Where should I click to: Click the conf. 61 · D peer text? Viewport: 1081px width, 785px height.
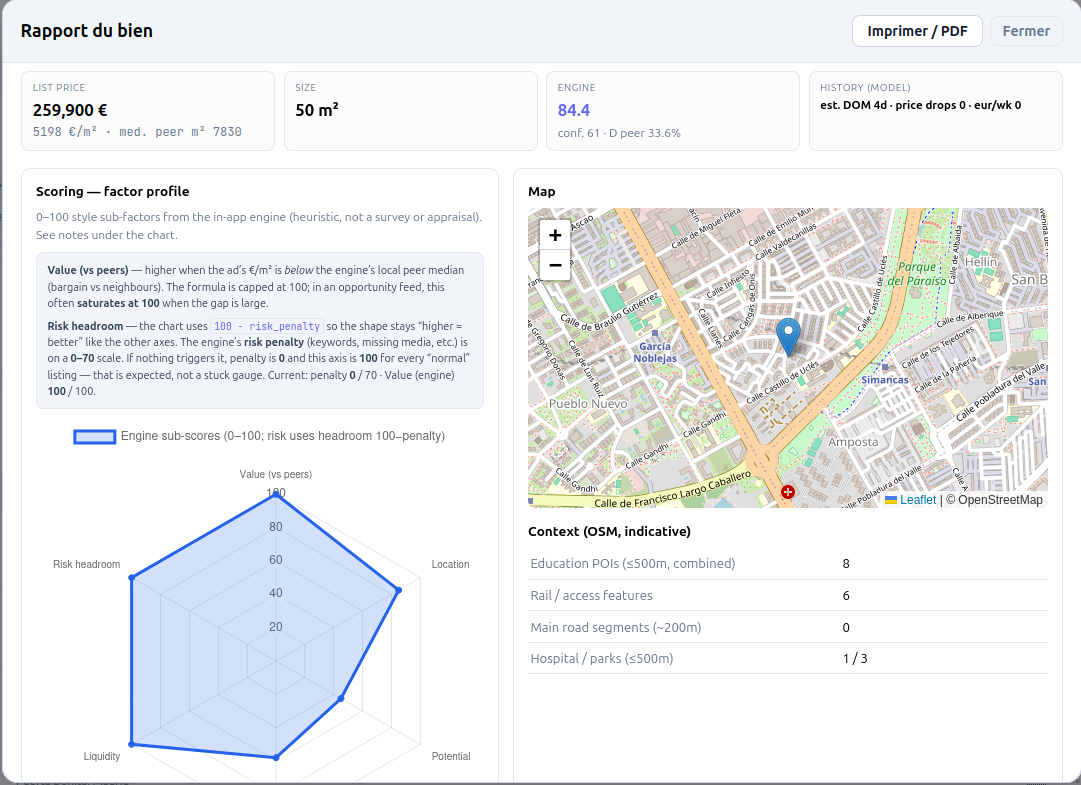coord(619,133)
